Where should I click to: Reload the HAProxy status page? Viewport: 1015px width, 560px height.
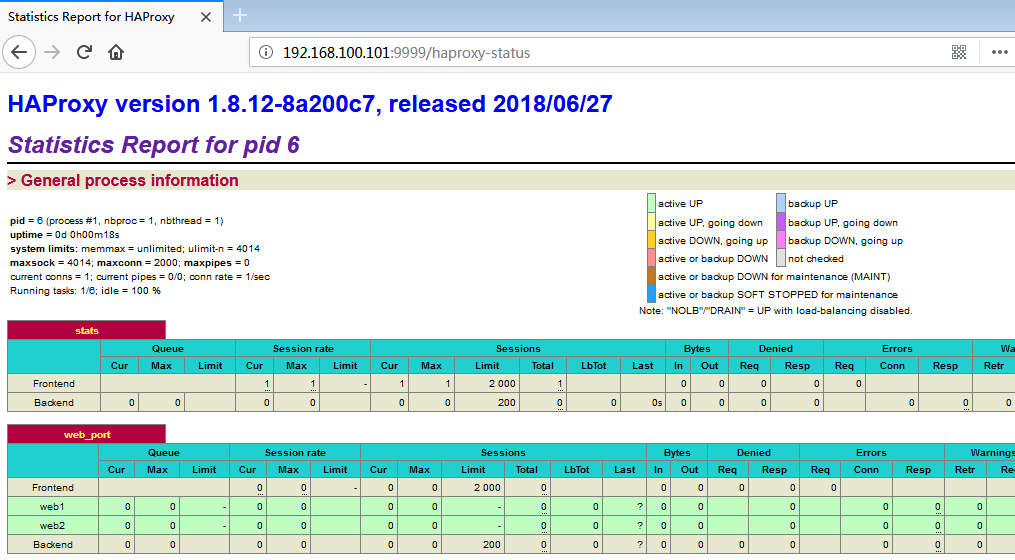(x=84, y=52)
